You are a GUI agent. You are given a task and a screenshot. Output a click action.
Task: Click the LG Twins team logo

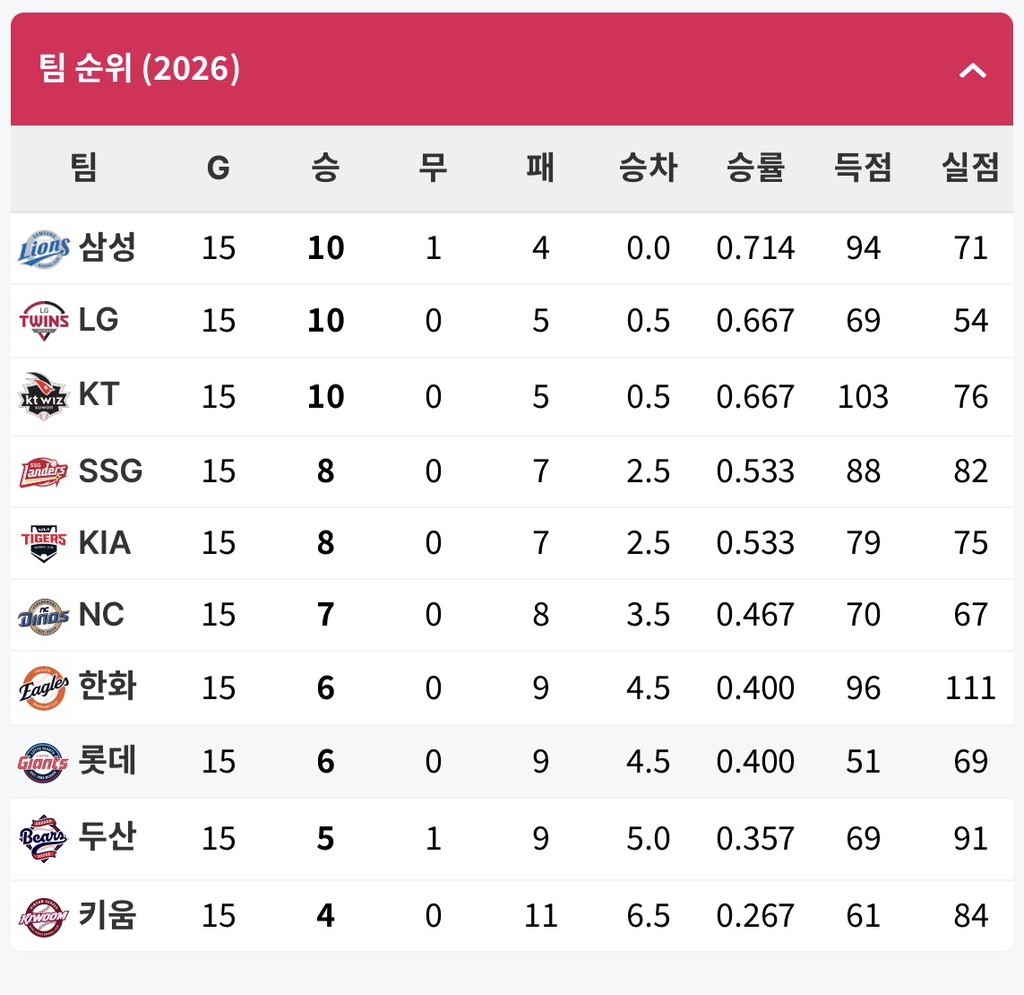pos(44,321)
